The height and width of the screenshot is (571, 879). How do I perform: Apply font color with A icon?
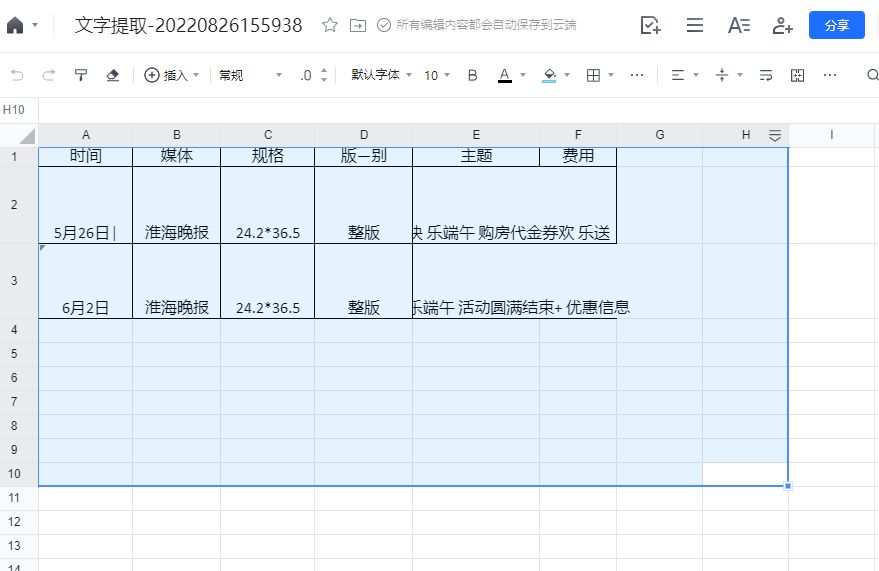point(505,75)
